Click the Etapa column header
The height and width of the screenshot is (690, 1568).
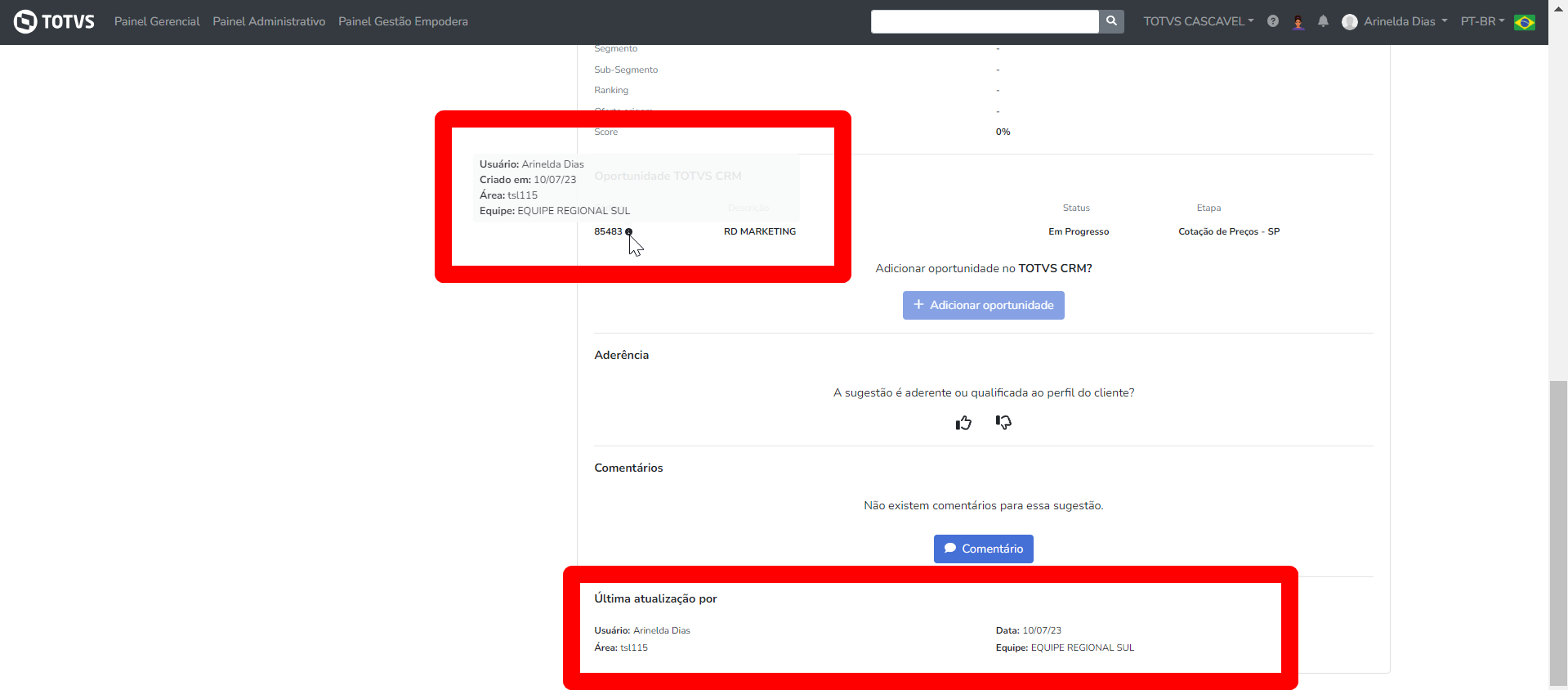point(1208,208)
